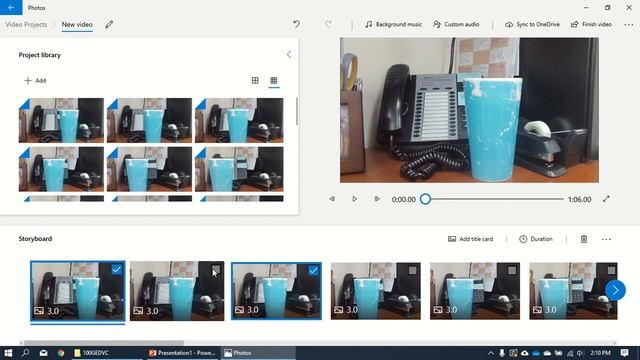Open Background music options

pos(393,24)
